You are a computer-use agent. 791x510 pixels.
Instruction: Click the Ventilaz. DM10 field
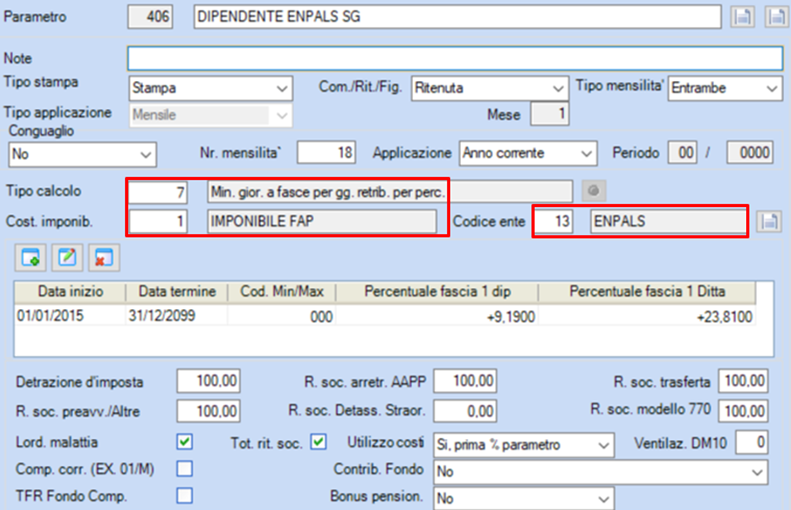(x=752, y=442)
